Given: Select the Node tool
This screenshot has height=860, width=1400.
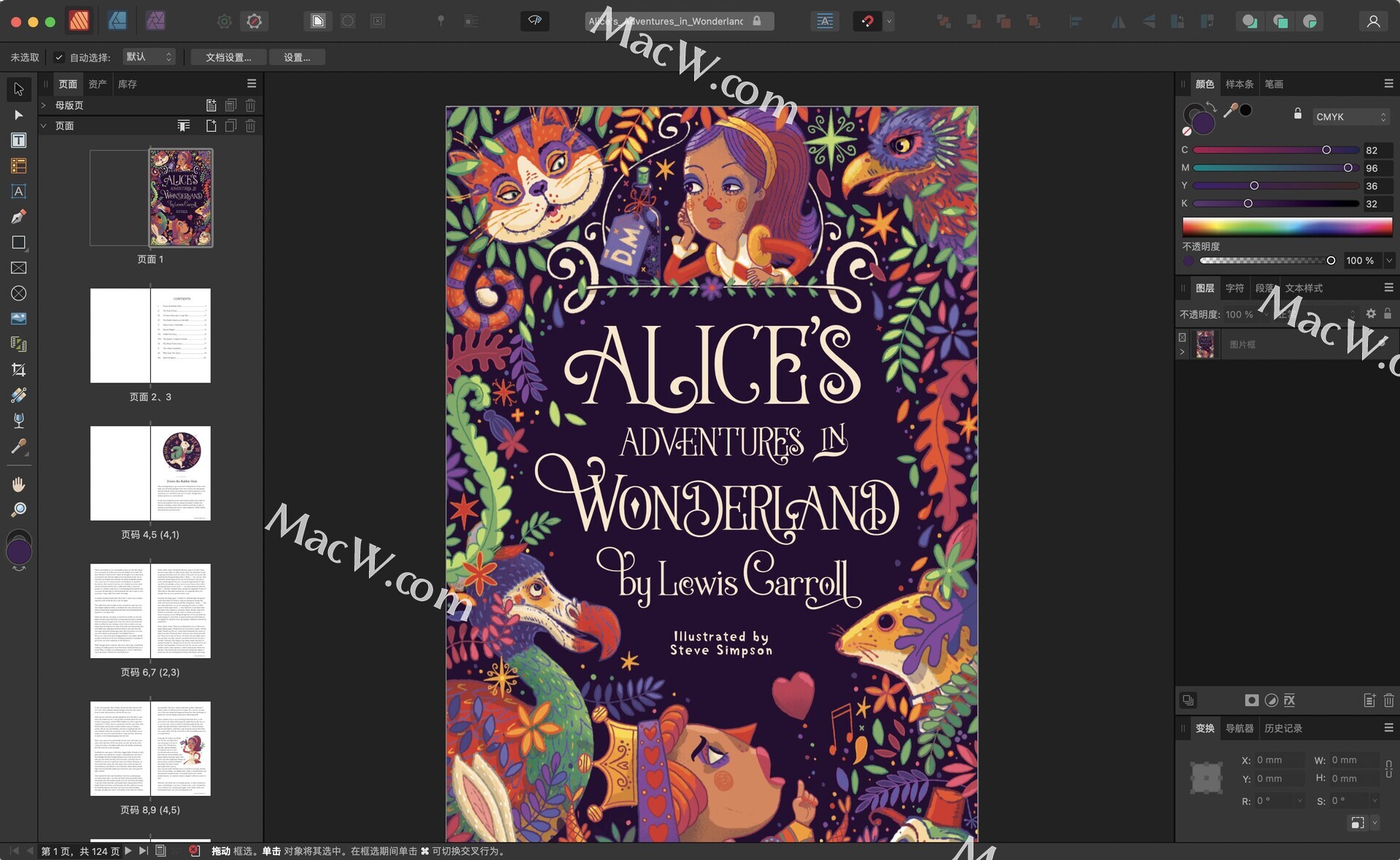Looking at the screenshot, I should tap(19, 115).
